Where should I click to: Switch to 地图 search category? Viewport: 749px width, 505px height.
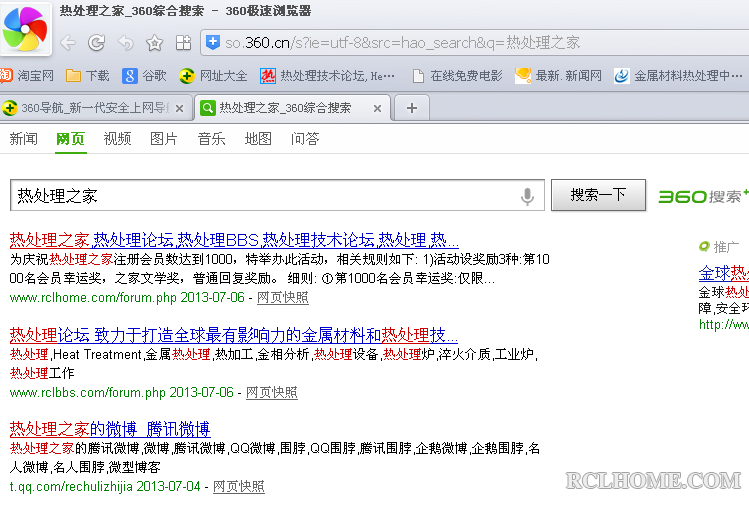[258, 139]
